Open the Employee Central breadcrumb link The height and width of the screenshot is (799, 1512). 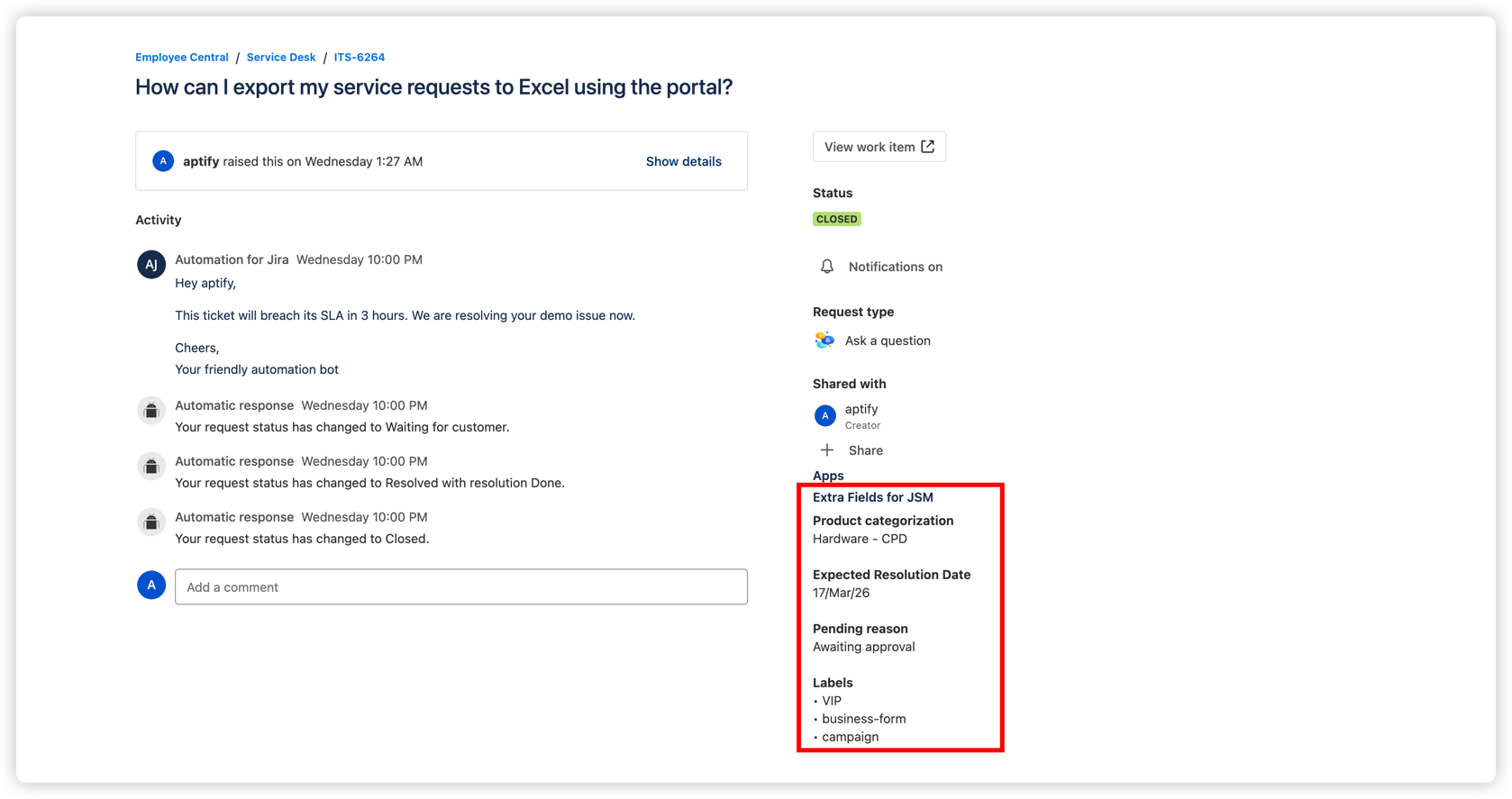(182, 57)
